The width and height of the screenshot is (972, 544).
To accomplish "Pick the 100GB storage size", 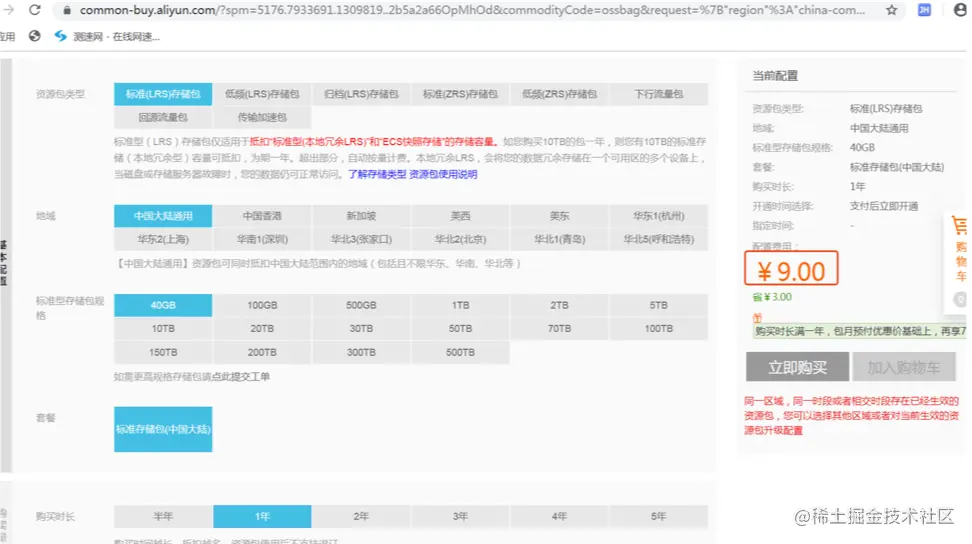I will pyautogui.click(x=262, y=305).
